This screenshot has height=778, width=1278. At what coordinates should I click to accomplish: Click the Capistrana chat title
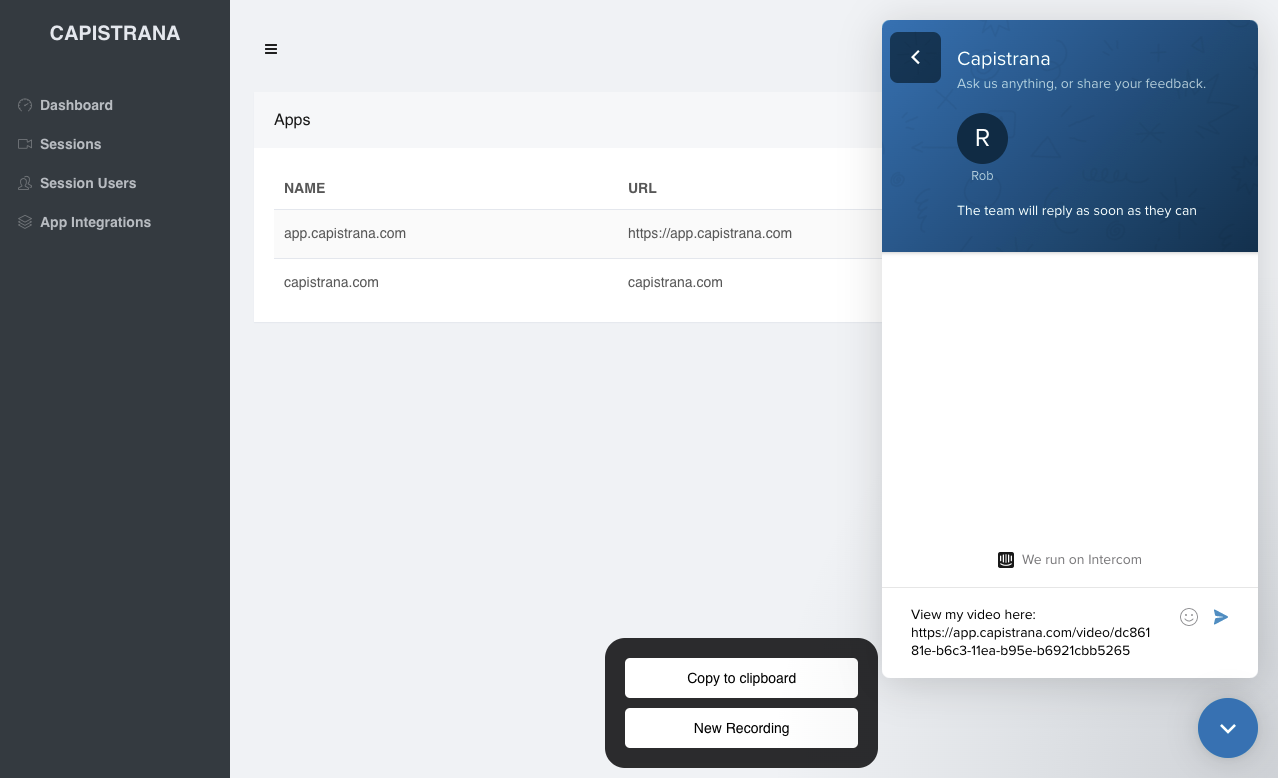1003,58
